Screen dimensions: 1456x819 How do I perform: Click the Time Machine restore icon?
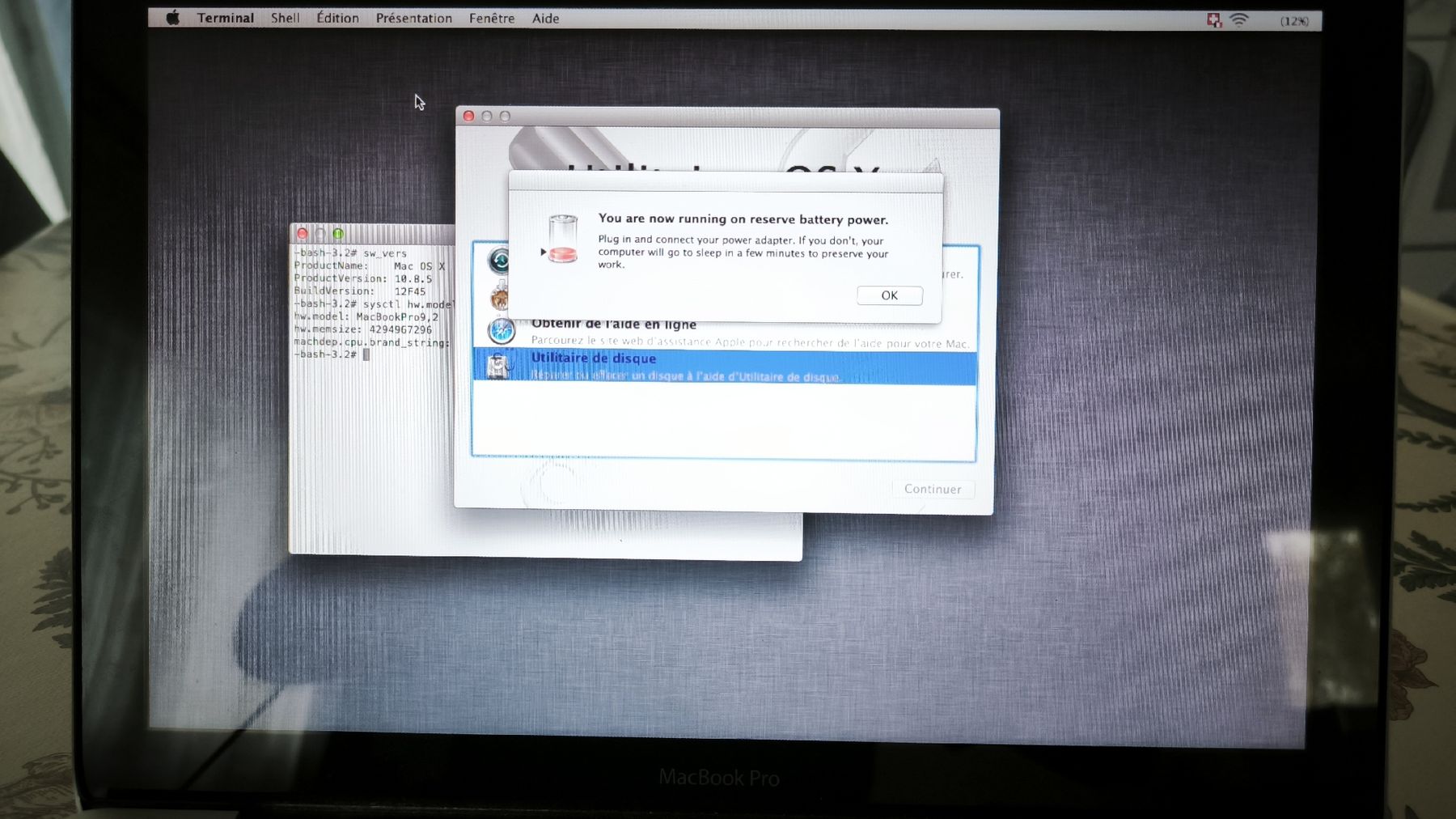point(498,261)
